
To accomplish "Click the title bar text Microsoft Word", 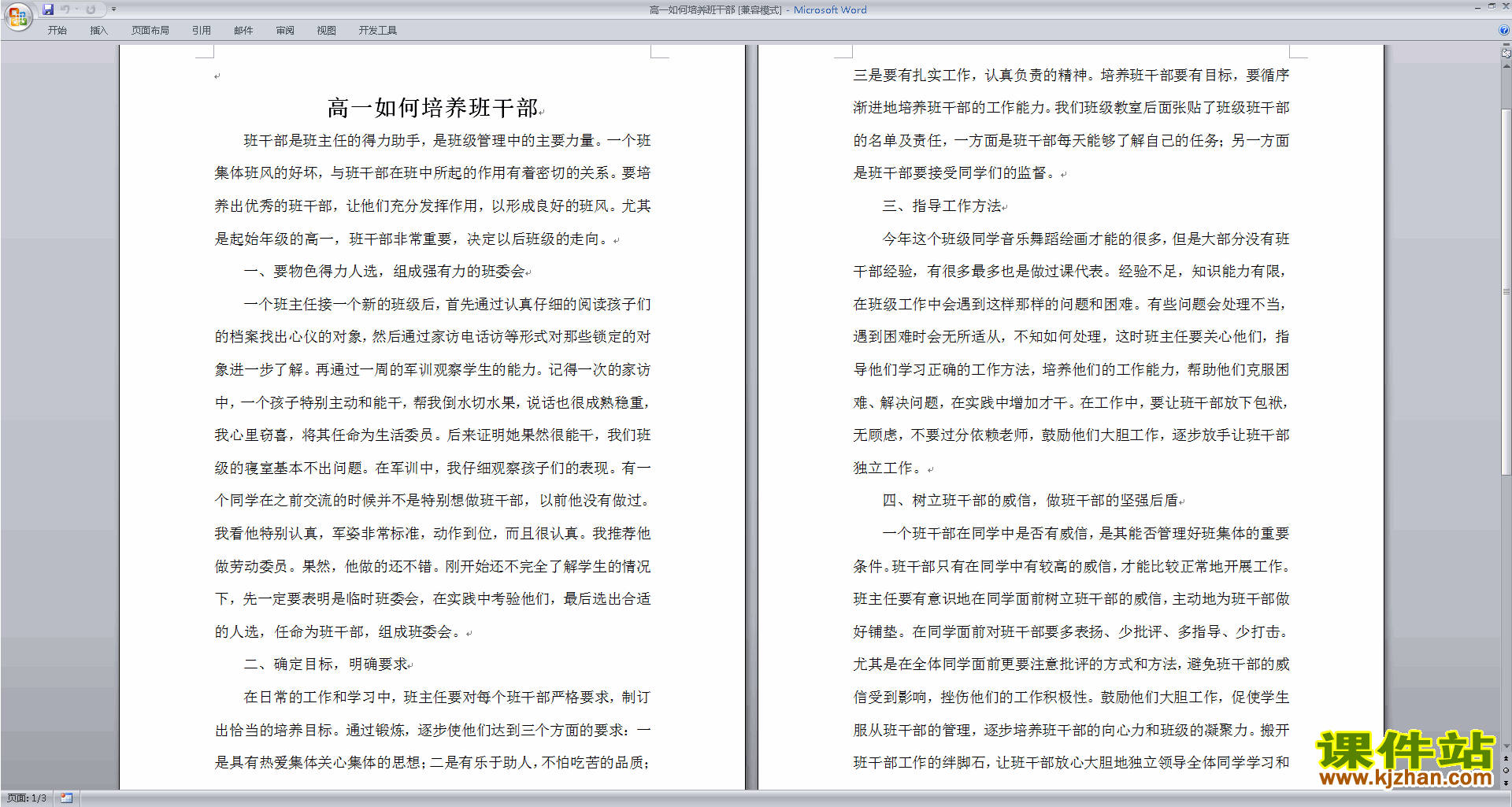I will [x=830, y=10].
